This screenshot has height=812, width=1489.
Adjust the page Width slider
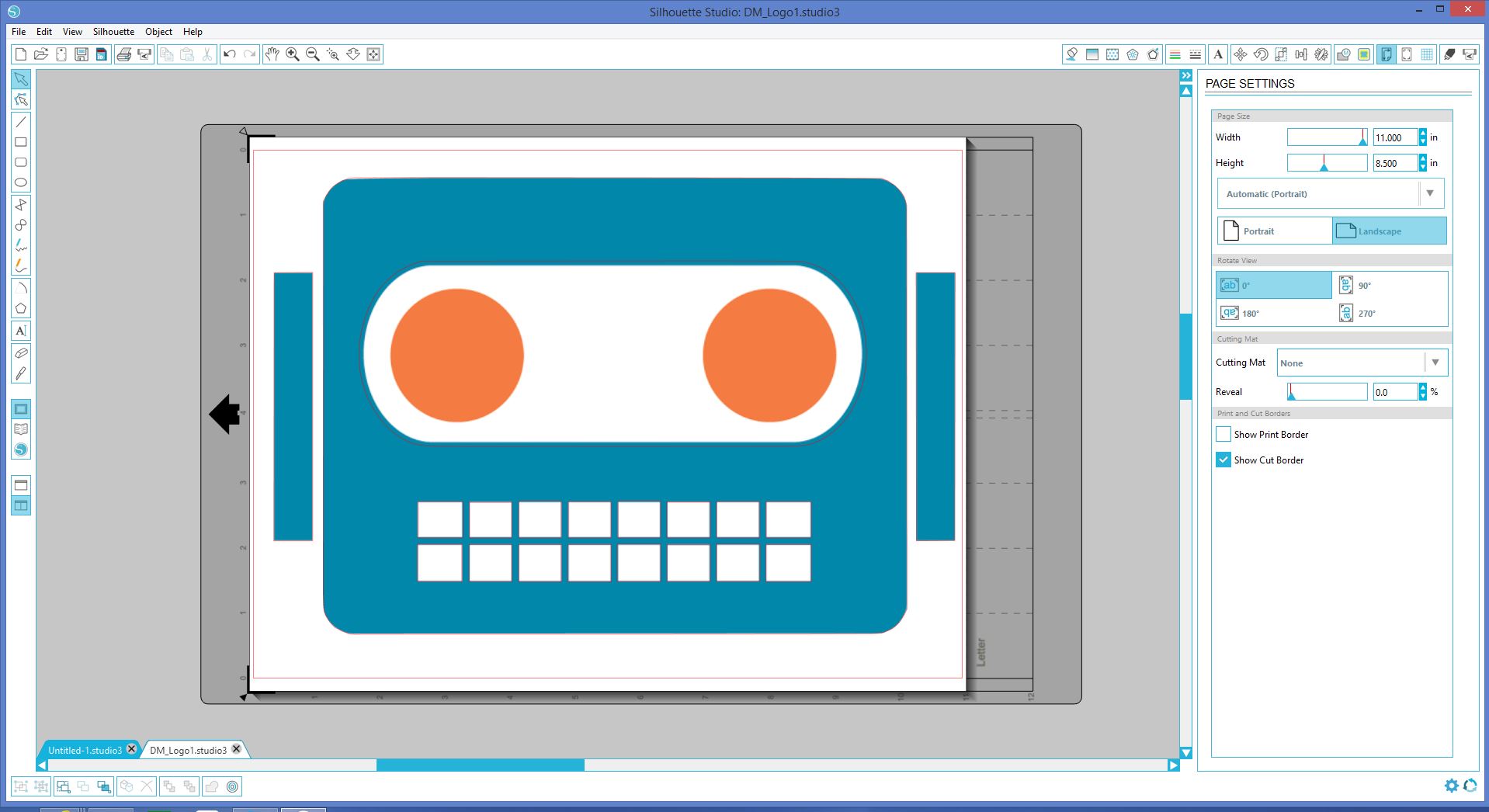pos(1327,137)
